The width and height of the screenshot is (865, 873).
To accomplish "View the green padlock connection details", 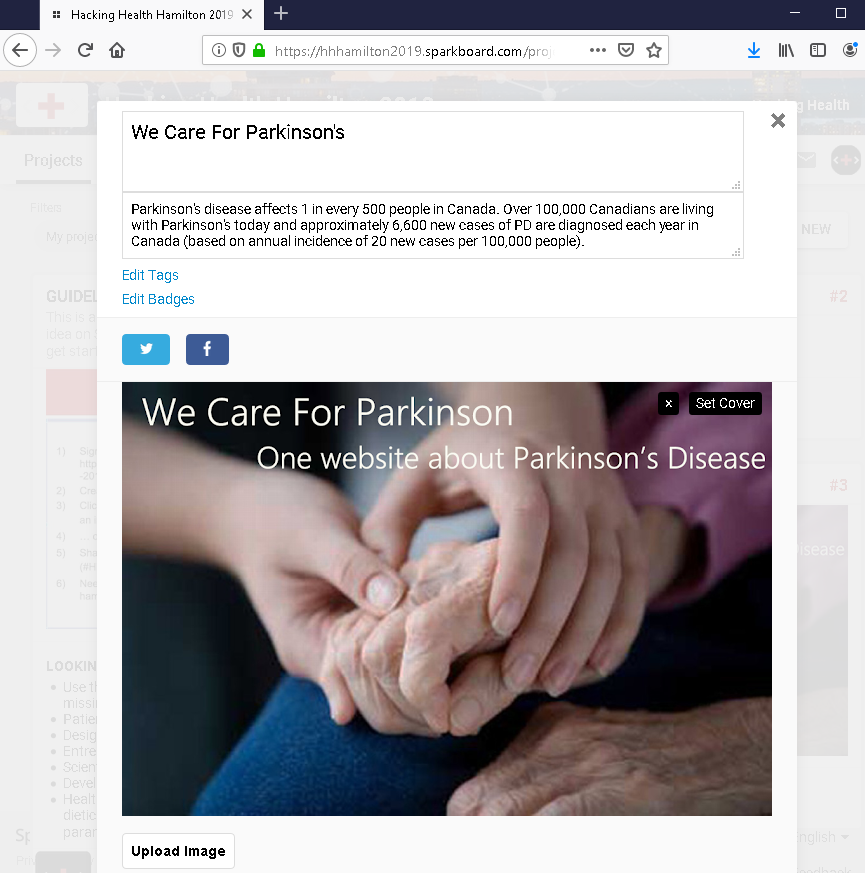I will pos(259,51).
